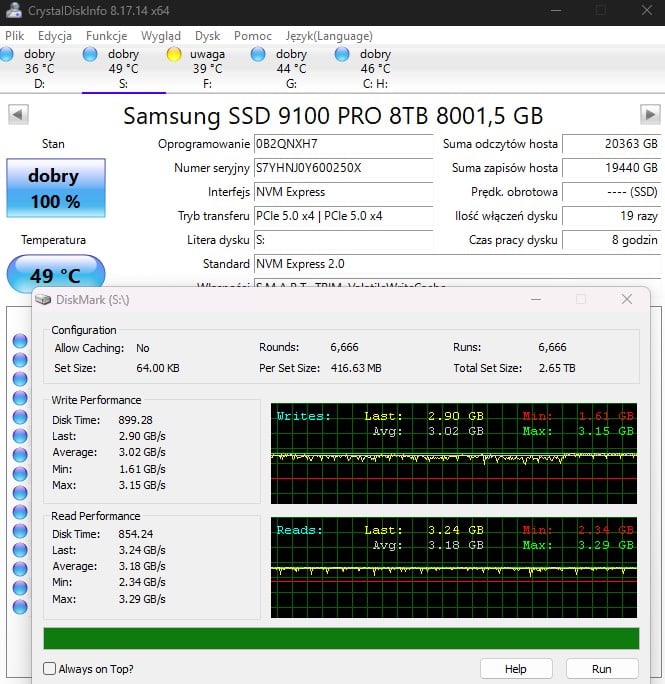Select drive G: status icon at 44 °C
The width and height of the screenshot is (665, 684).
(258, 54)
